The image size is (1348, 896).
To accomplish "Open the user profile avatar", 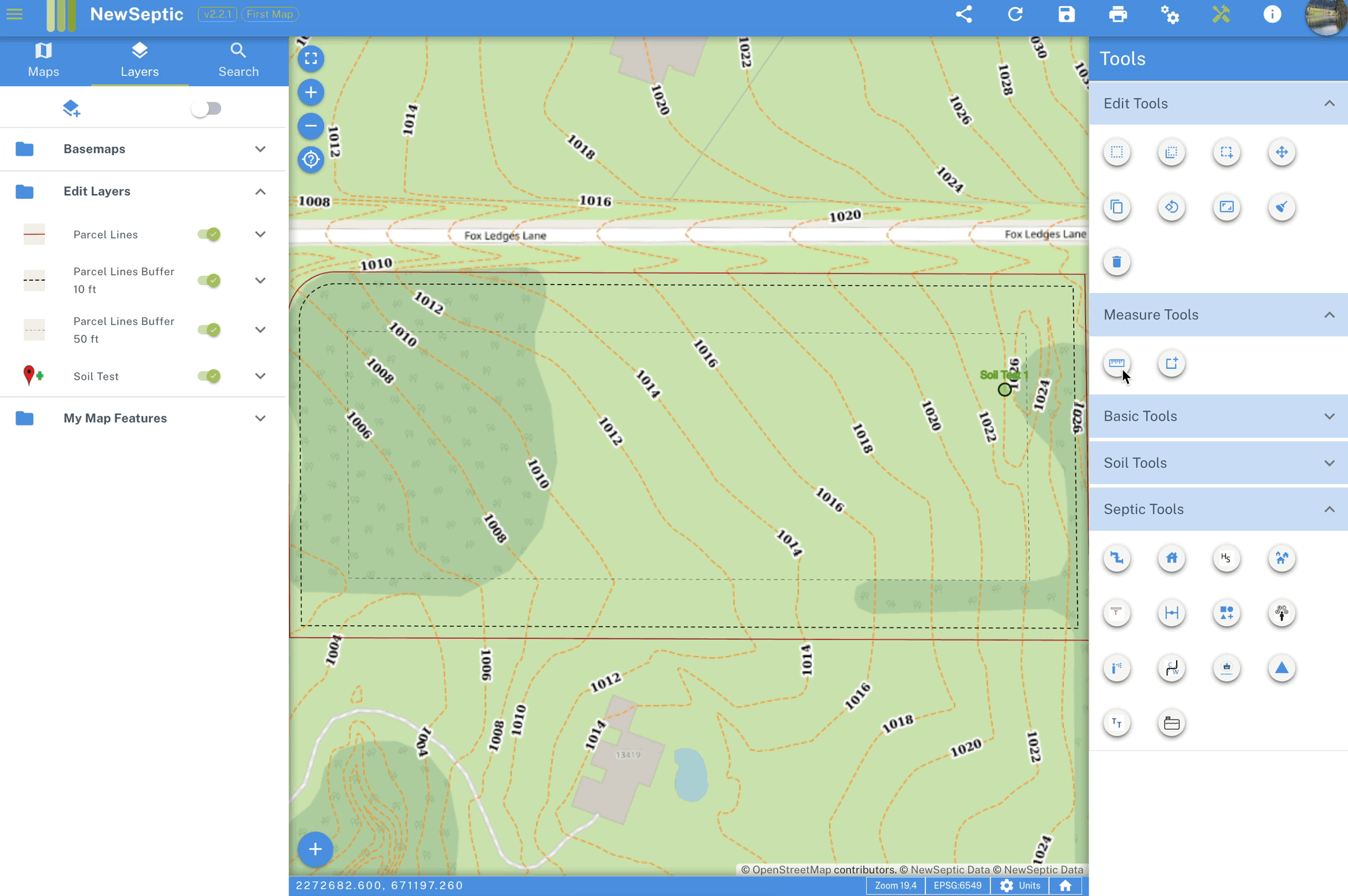I will [1325, 17].
